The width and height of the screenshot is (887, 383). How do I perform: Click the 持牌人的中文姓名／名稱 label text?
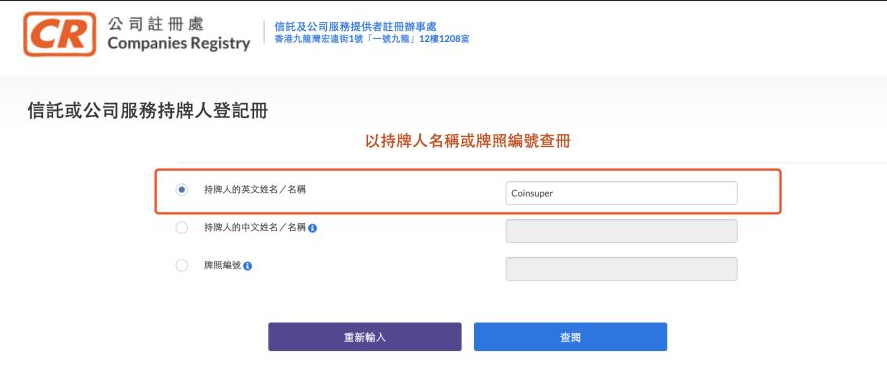coord(255,228)
